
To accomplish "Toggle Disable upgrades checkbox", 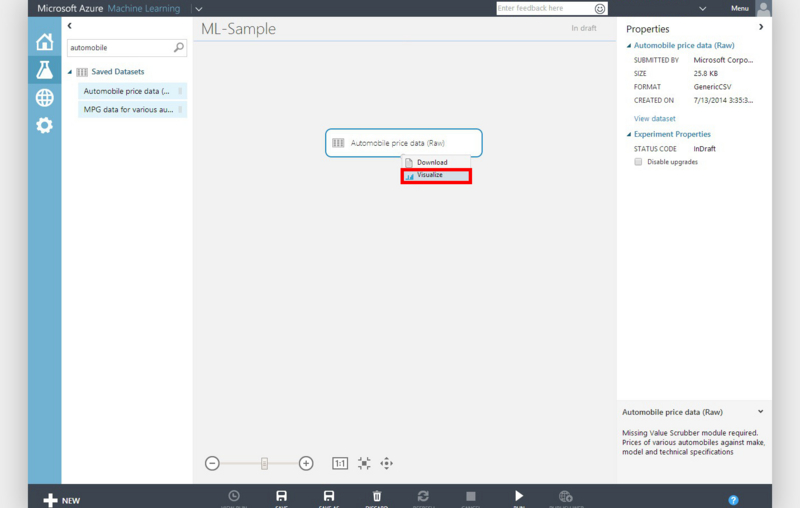I will (638, 162).
